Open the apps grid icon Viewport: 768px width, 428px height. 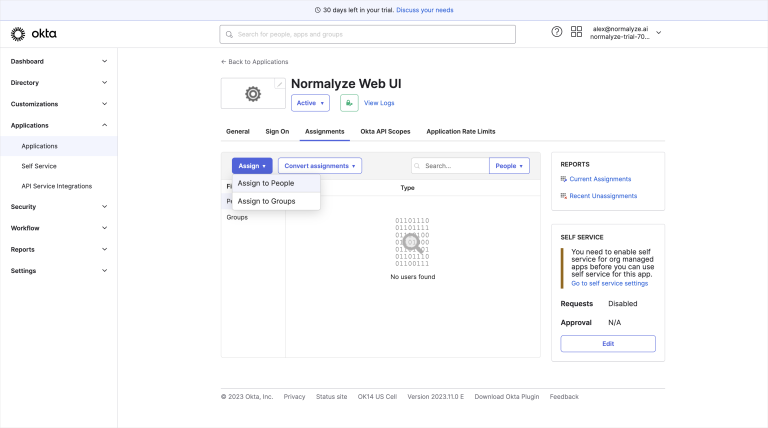pyautogui.click(x=576, y=32)
